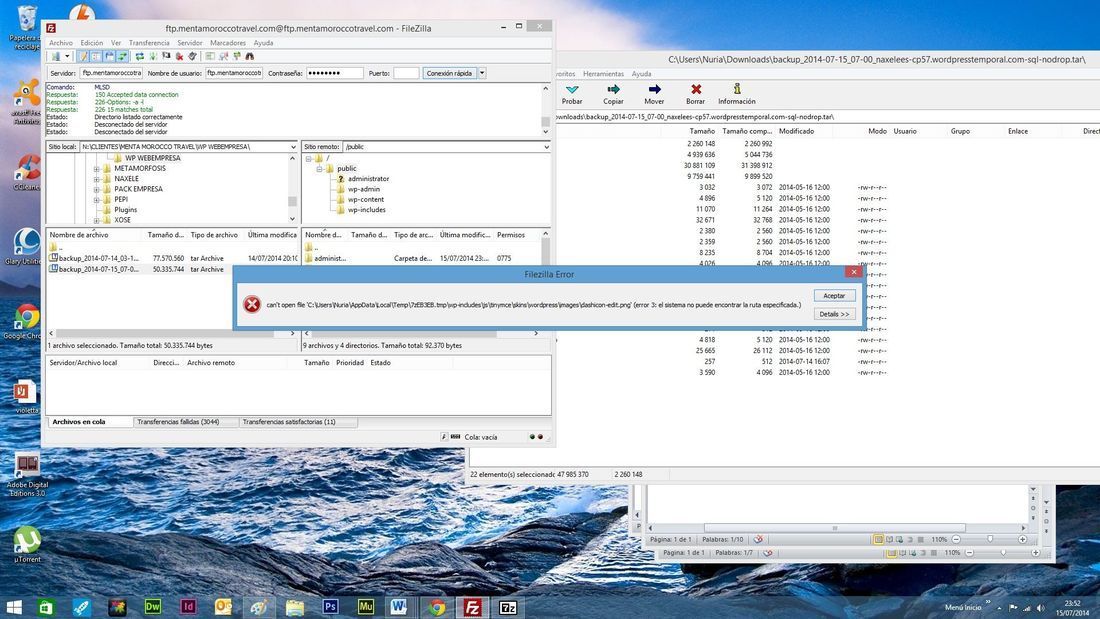Open the Site Manager dropdown arrow

click(67, 56)
